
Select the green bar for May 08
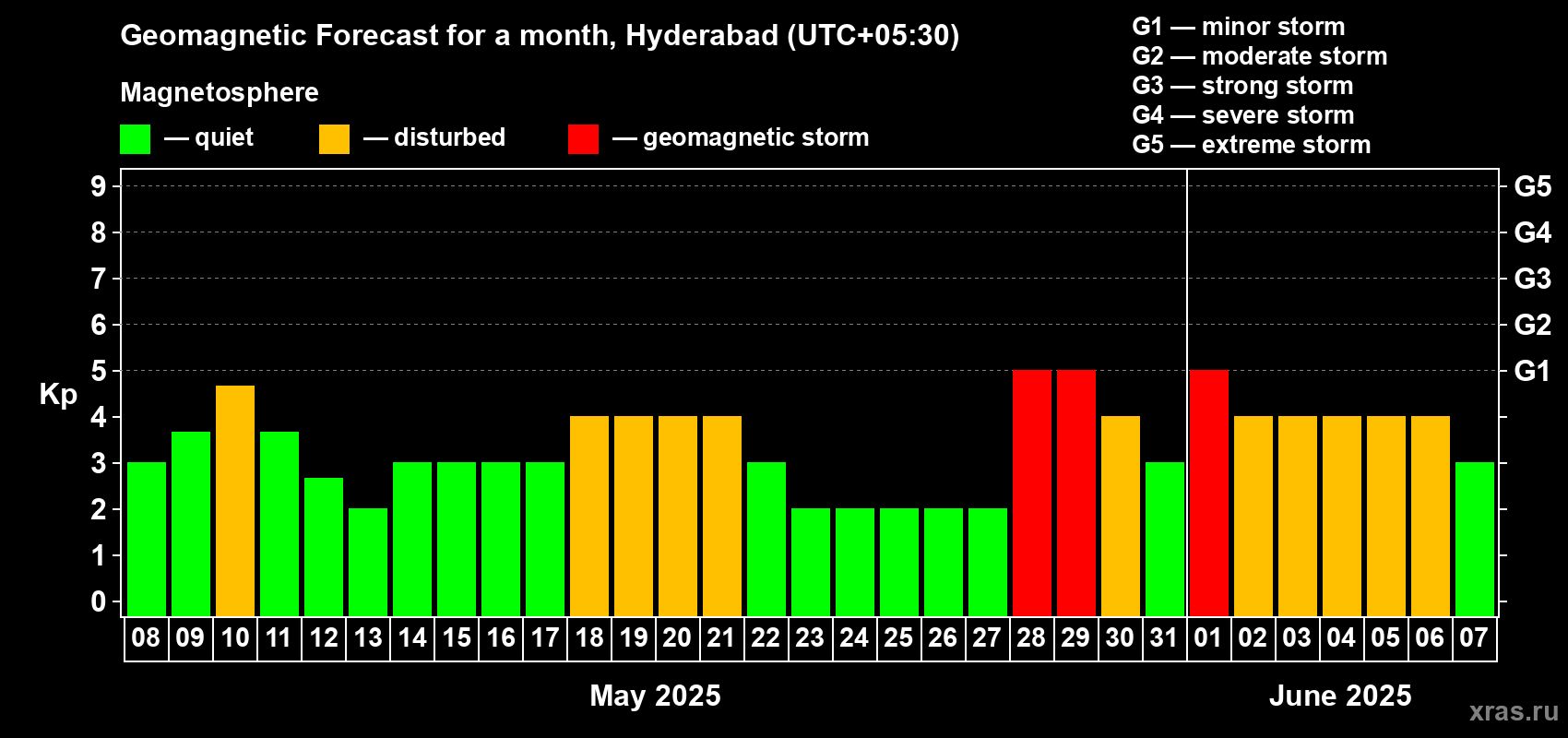pos(147,540)
